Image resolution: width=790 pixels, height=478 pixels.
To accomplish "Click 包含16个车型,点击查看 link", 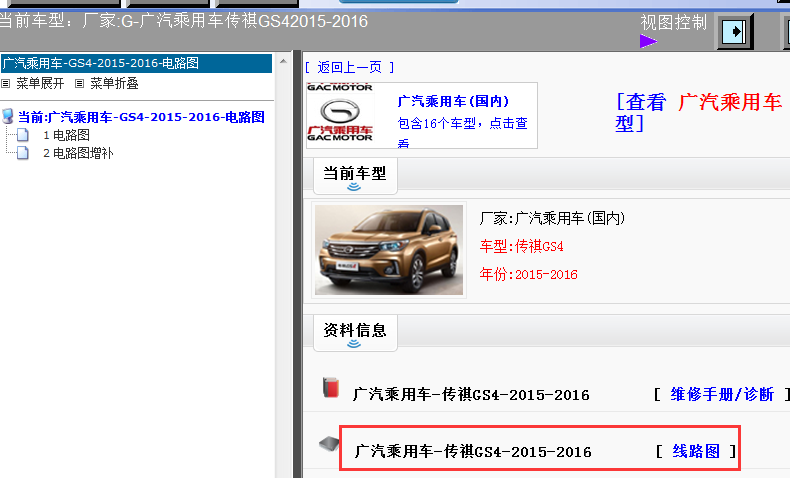I will coord(463,133).
